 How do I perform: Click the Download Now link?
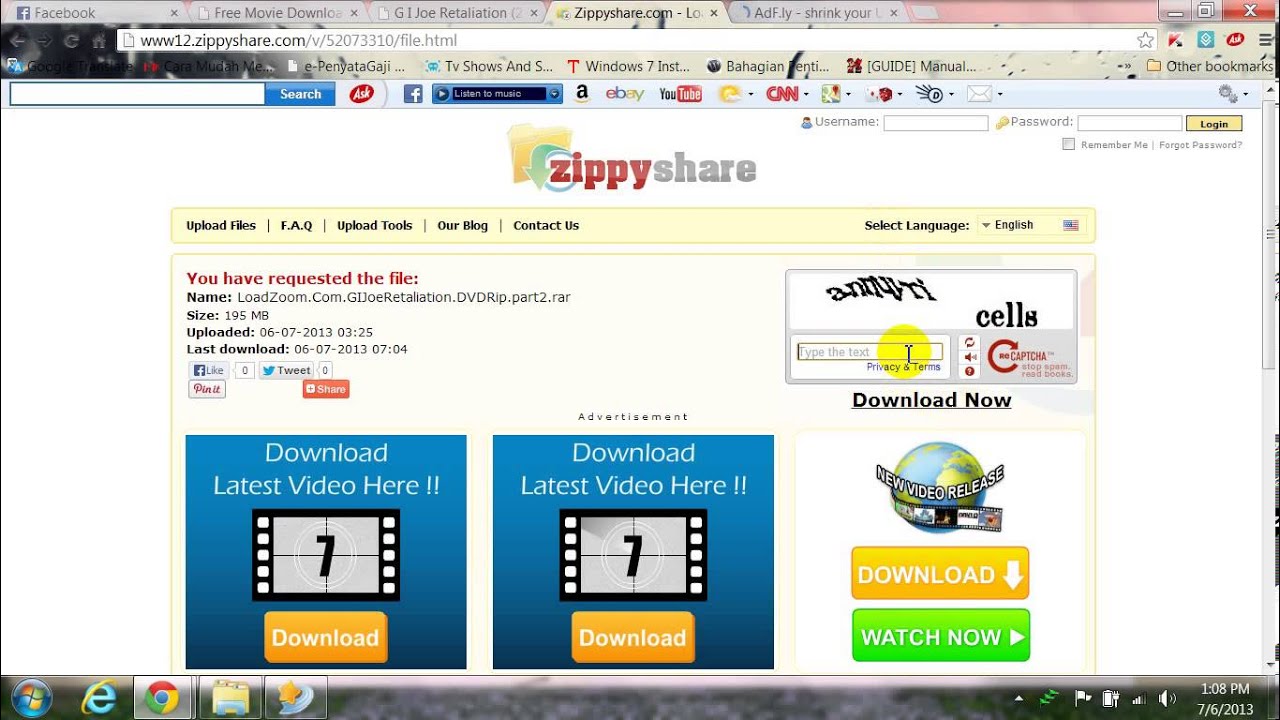point(931,400)
